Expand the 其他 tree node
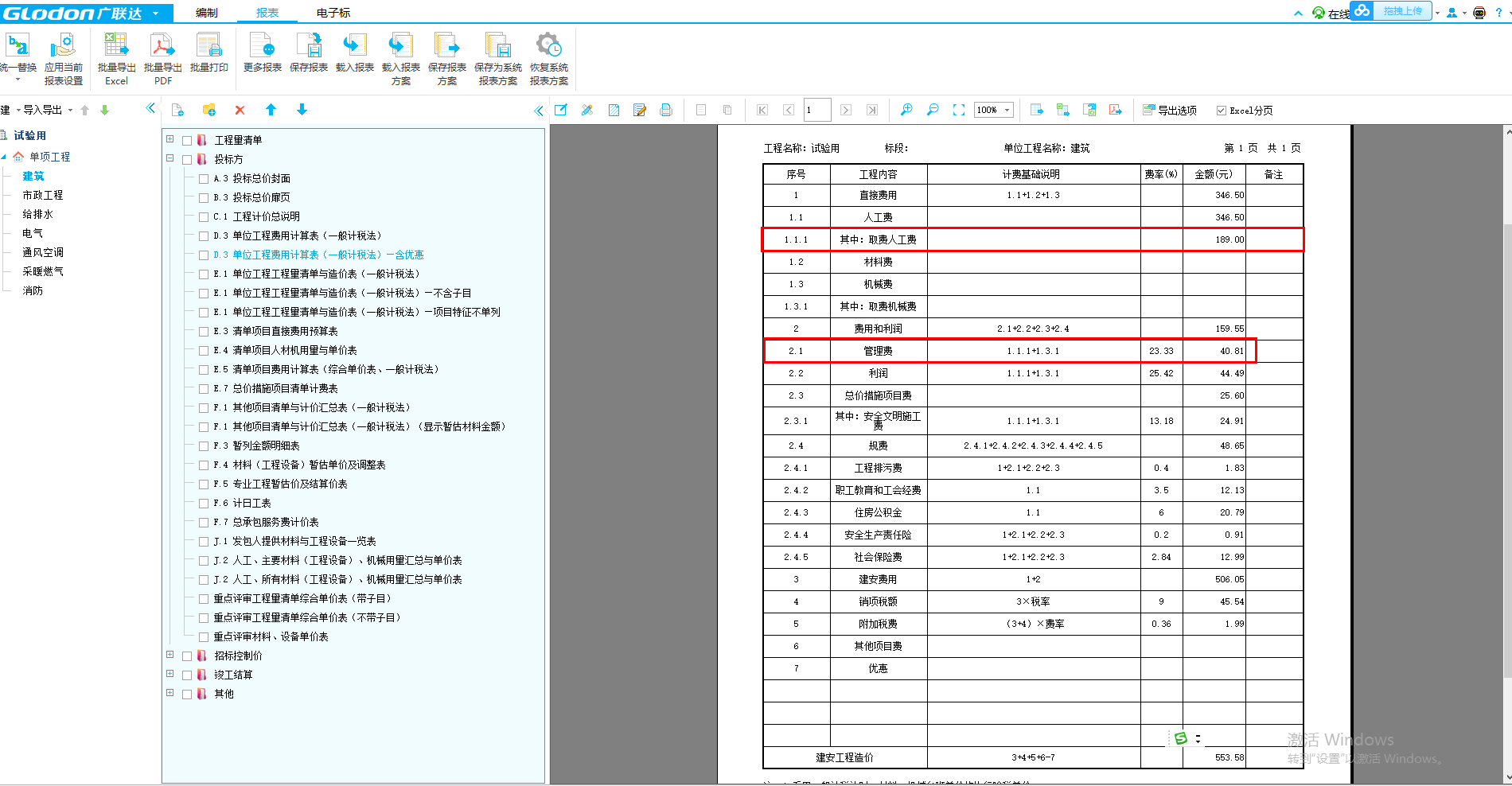The image size is (1512, 786). coord(170,693)
